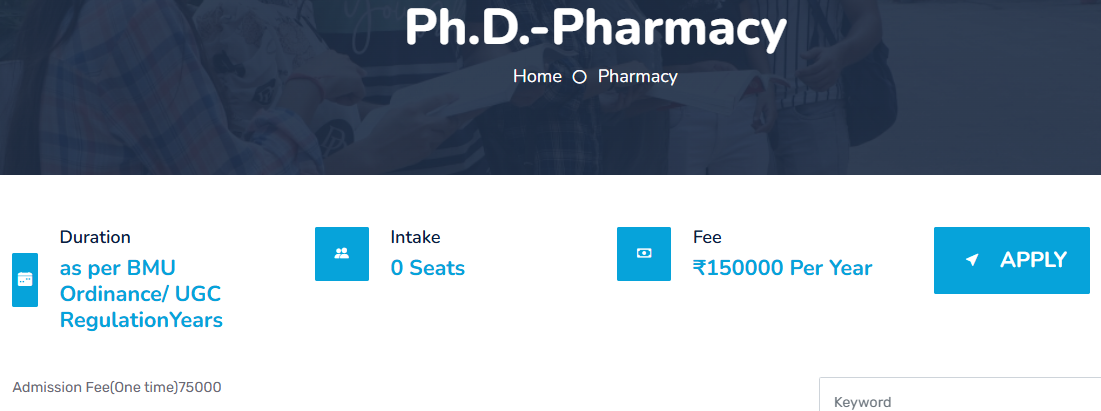Click the calendar icon beside Duration
This screenshot has width=1101, height=411.
pyautogui.click(x=25, y=280)
